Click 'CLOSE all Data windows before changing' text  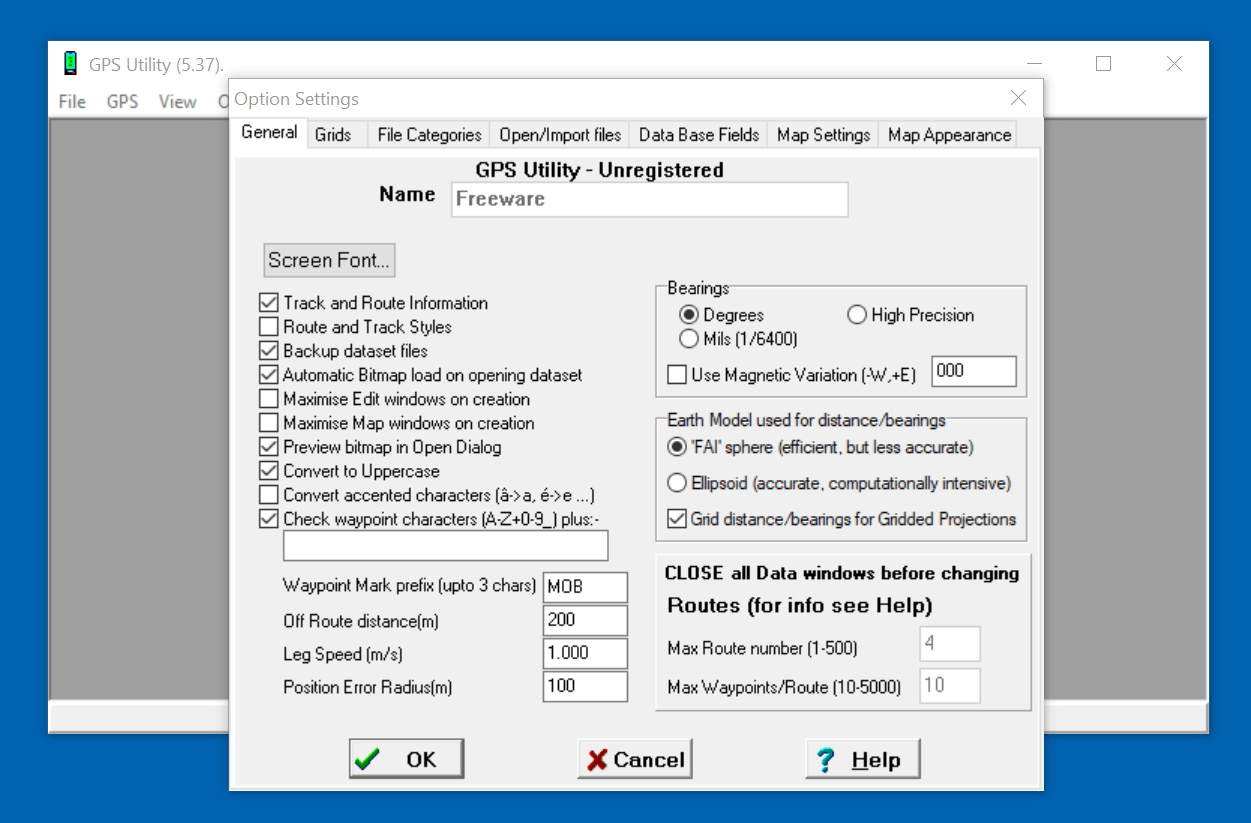(842, 573)
